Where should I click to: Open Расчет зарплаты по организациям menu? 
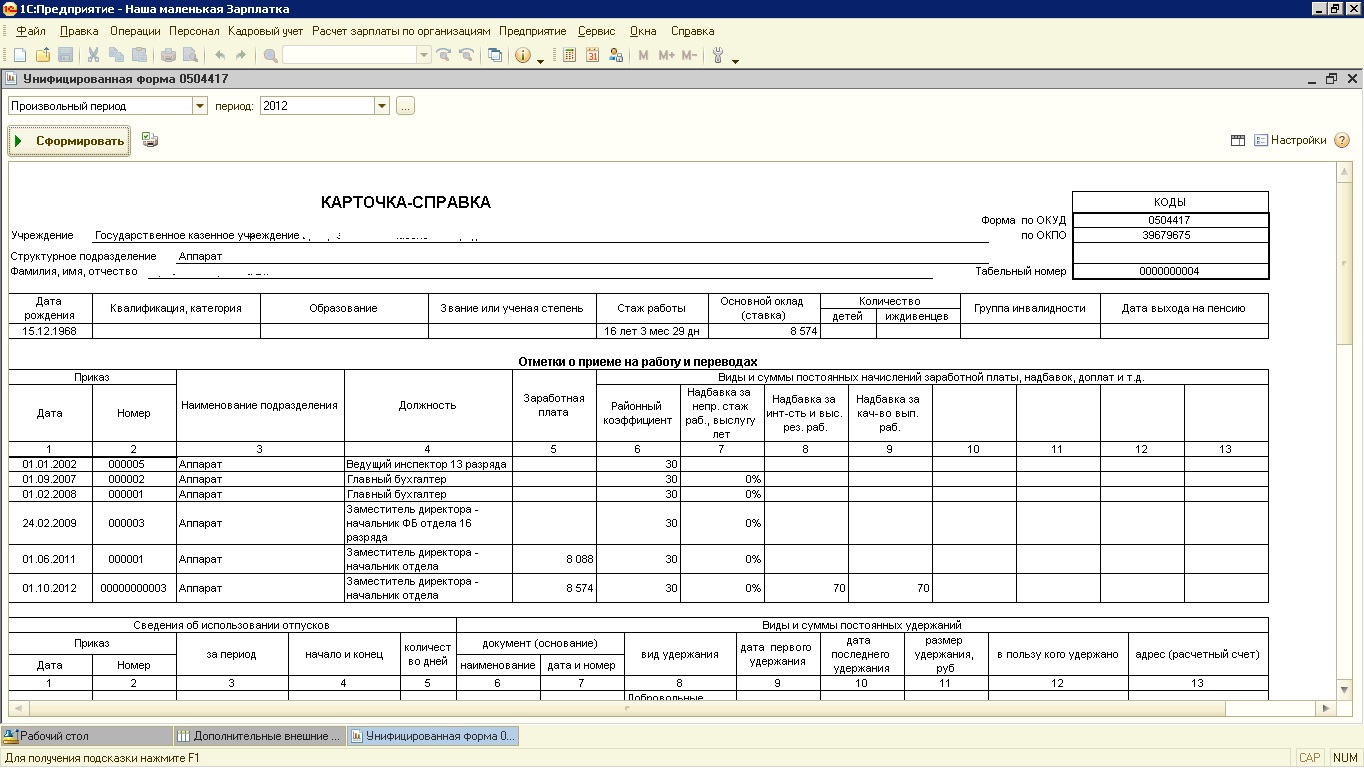[x=401, y=31]
